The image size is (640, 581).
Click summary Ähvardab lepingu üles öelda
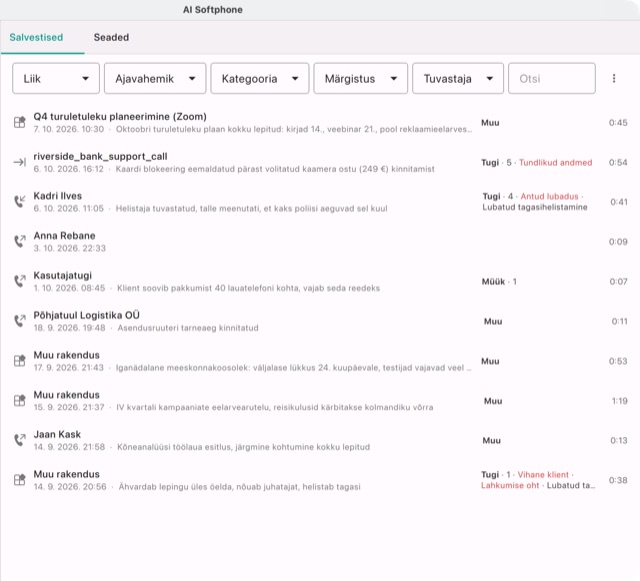240,487
